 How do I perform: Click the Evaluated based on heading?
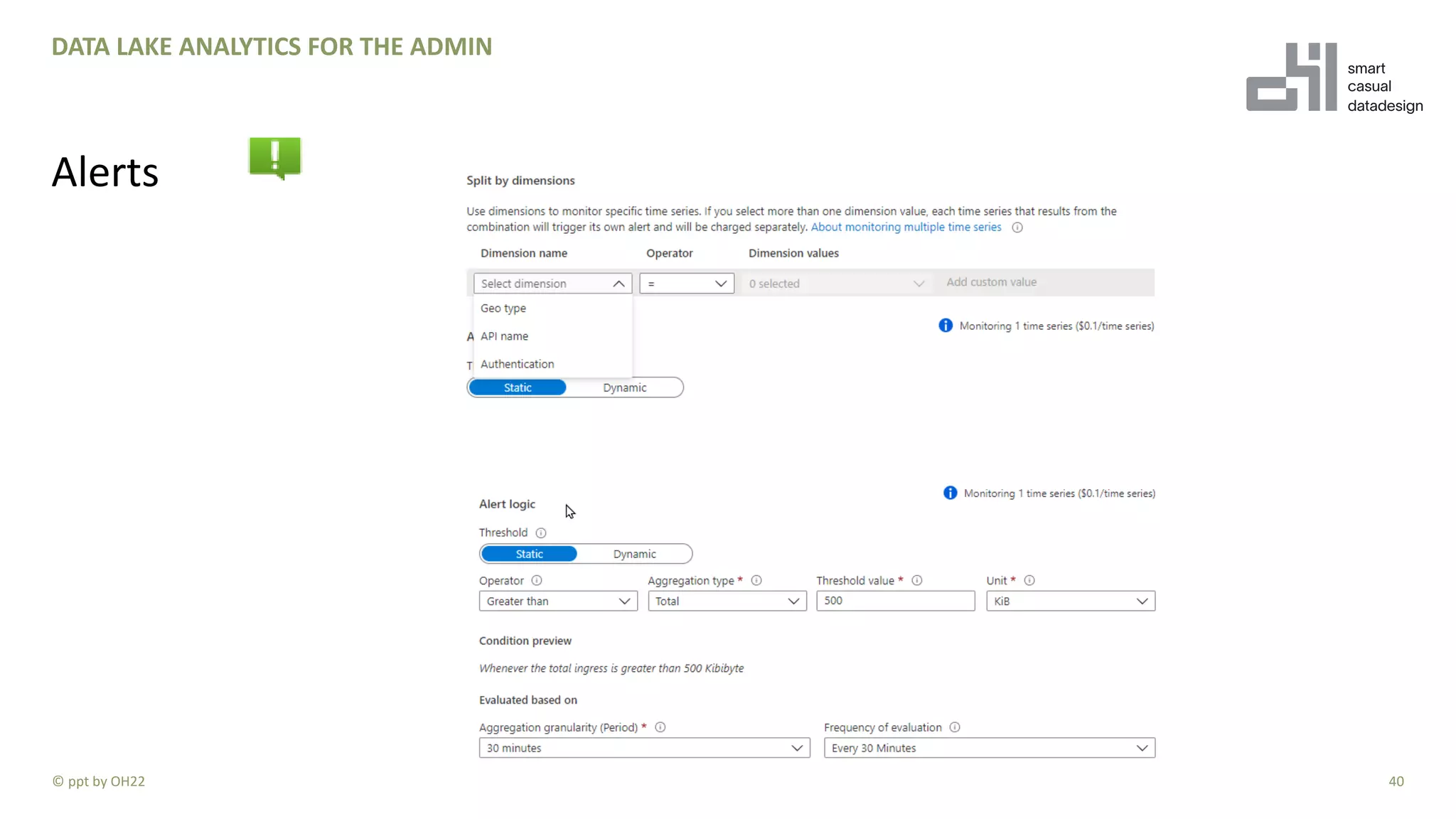[528, 700]
